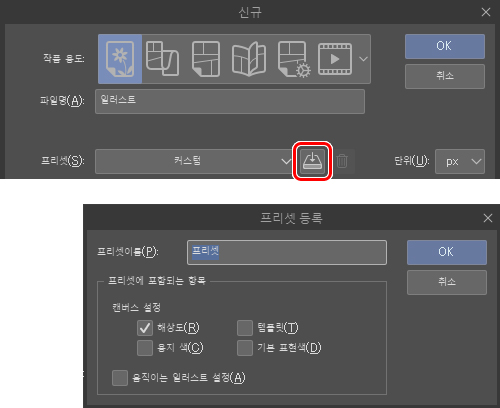Click the delete preset trash icon
Viewport: 500px width, 408px height.
point(342,161)
